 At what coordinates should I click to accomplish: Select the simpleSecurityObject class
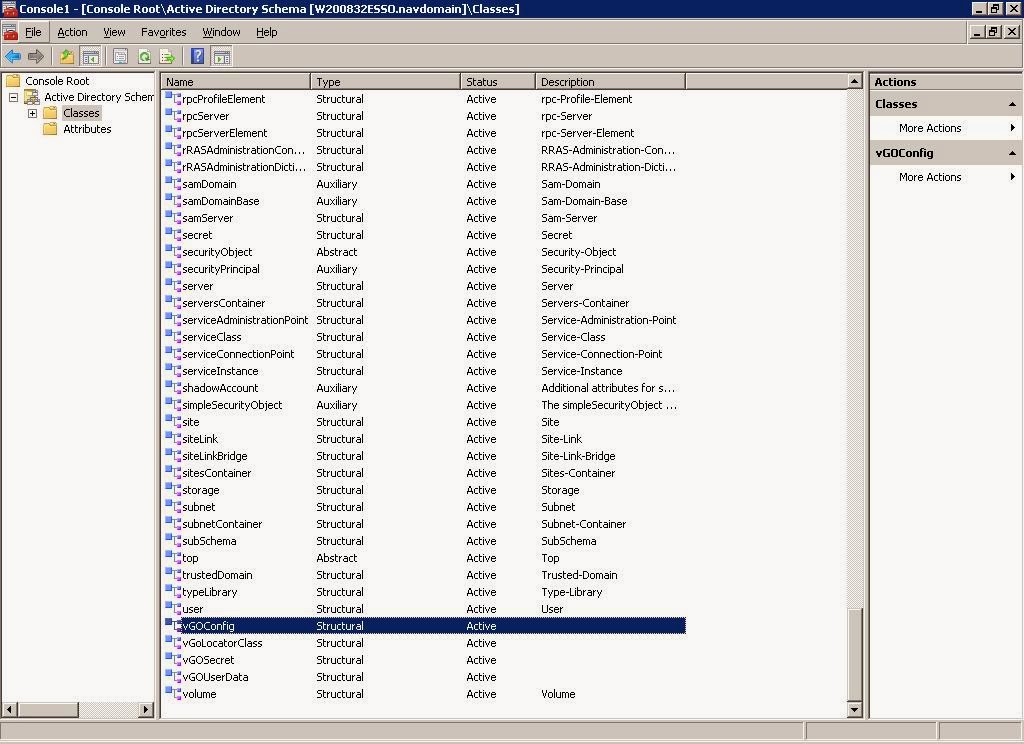(424, 405)
